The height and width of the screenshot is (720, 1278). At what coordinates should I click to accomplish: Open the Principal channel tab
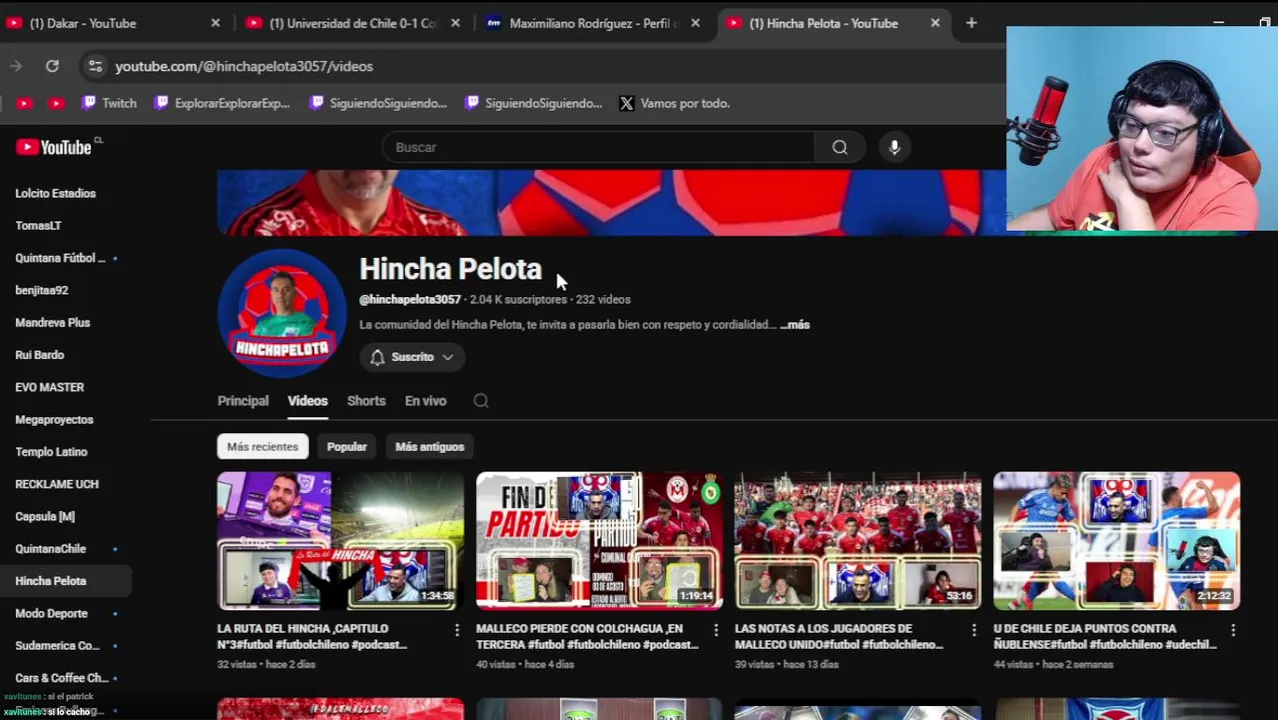click(x=243, y=401)
